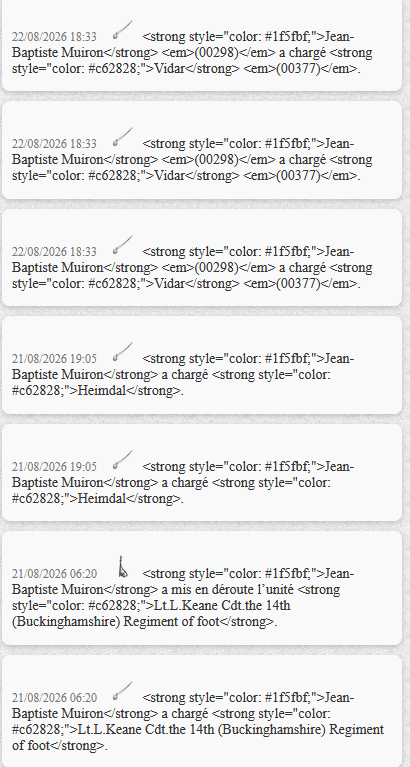Click 'of foot' ending the bottom Keane charge entry

[x=31, y=745]
